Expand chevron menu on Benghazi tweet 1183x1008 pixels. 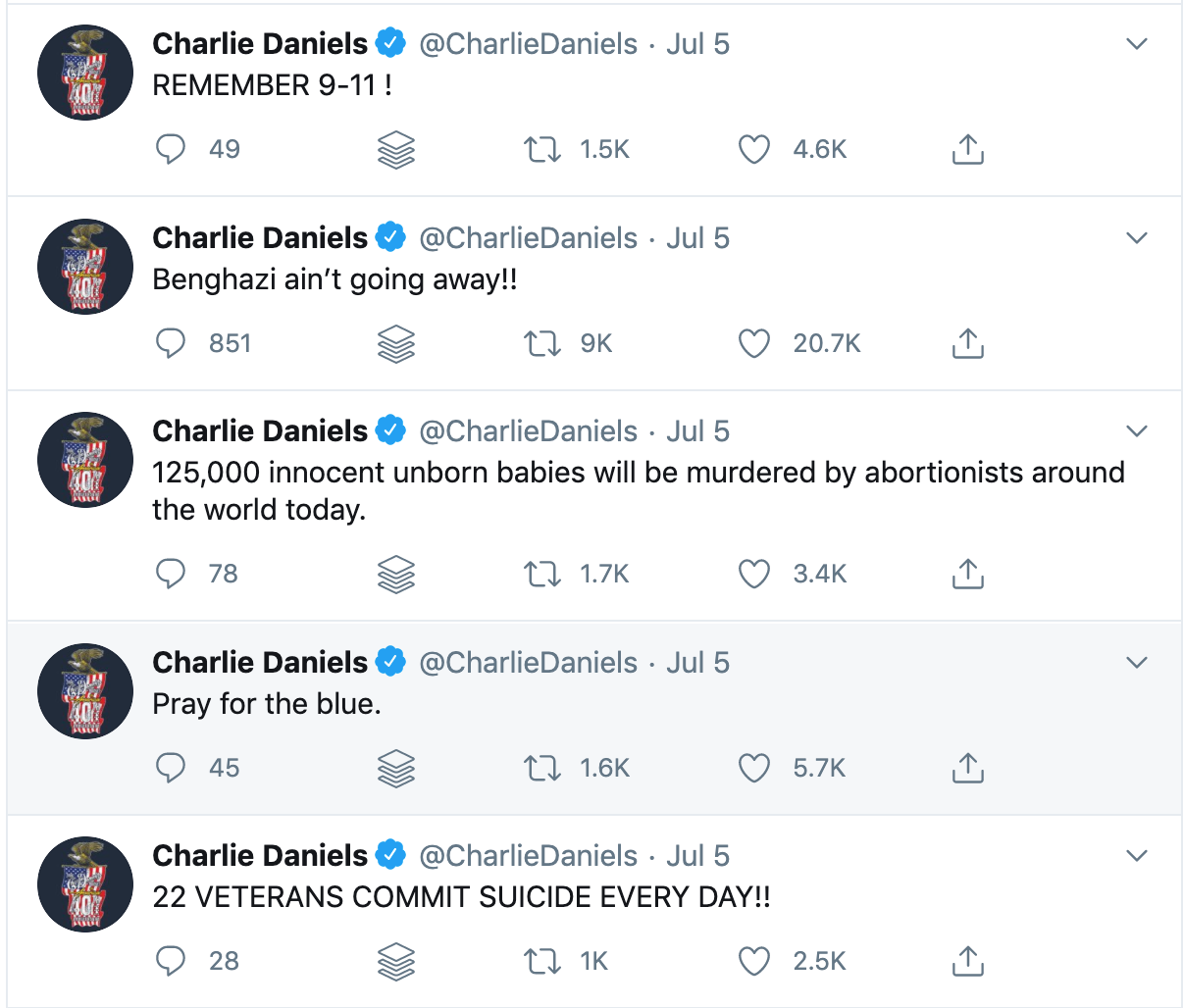[x=1136, y=238]
